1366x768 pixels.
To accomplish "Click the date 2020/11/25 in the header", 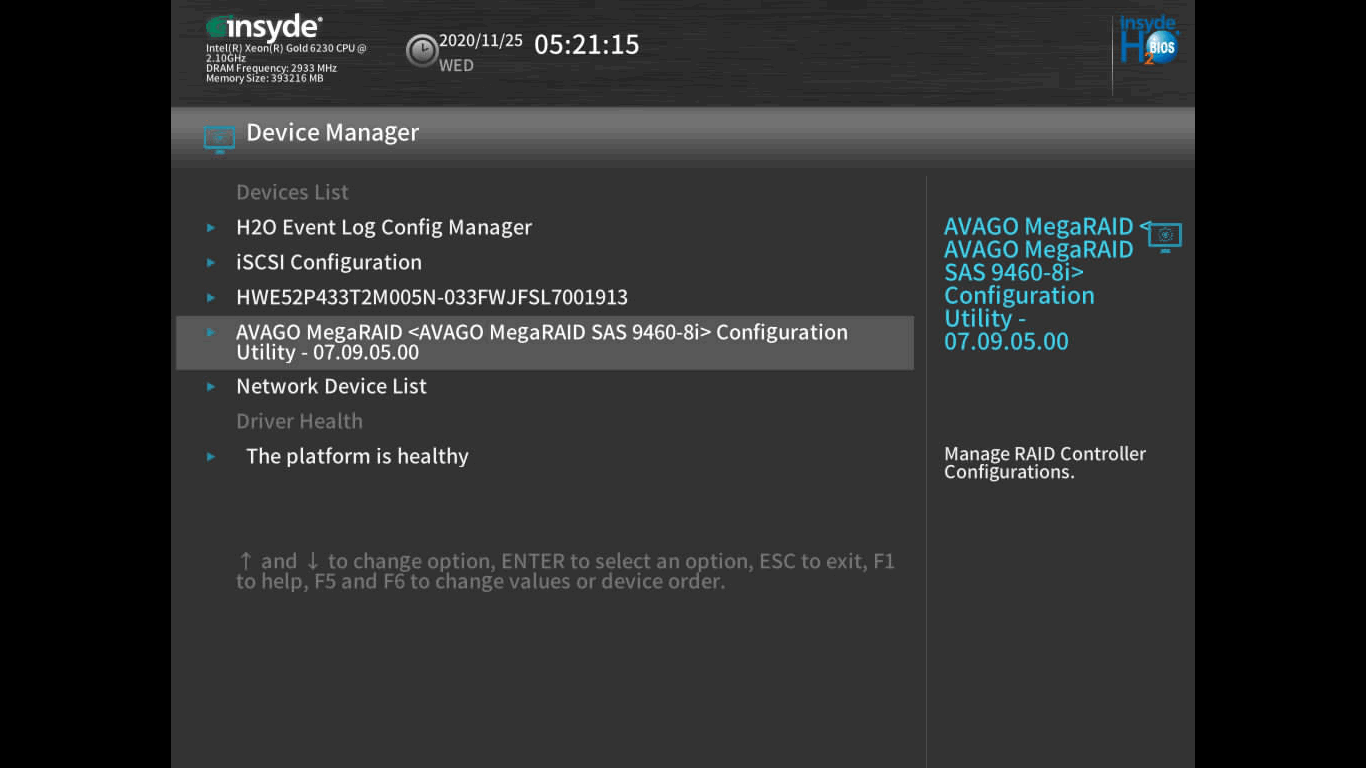I will click(481, 41).
